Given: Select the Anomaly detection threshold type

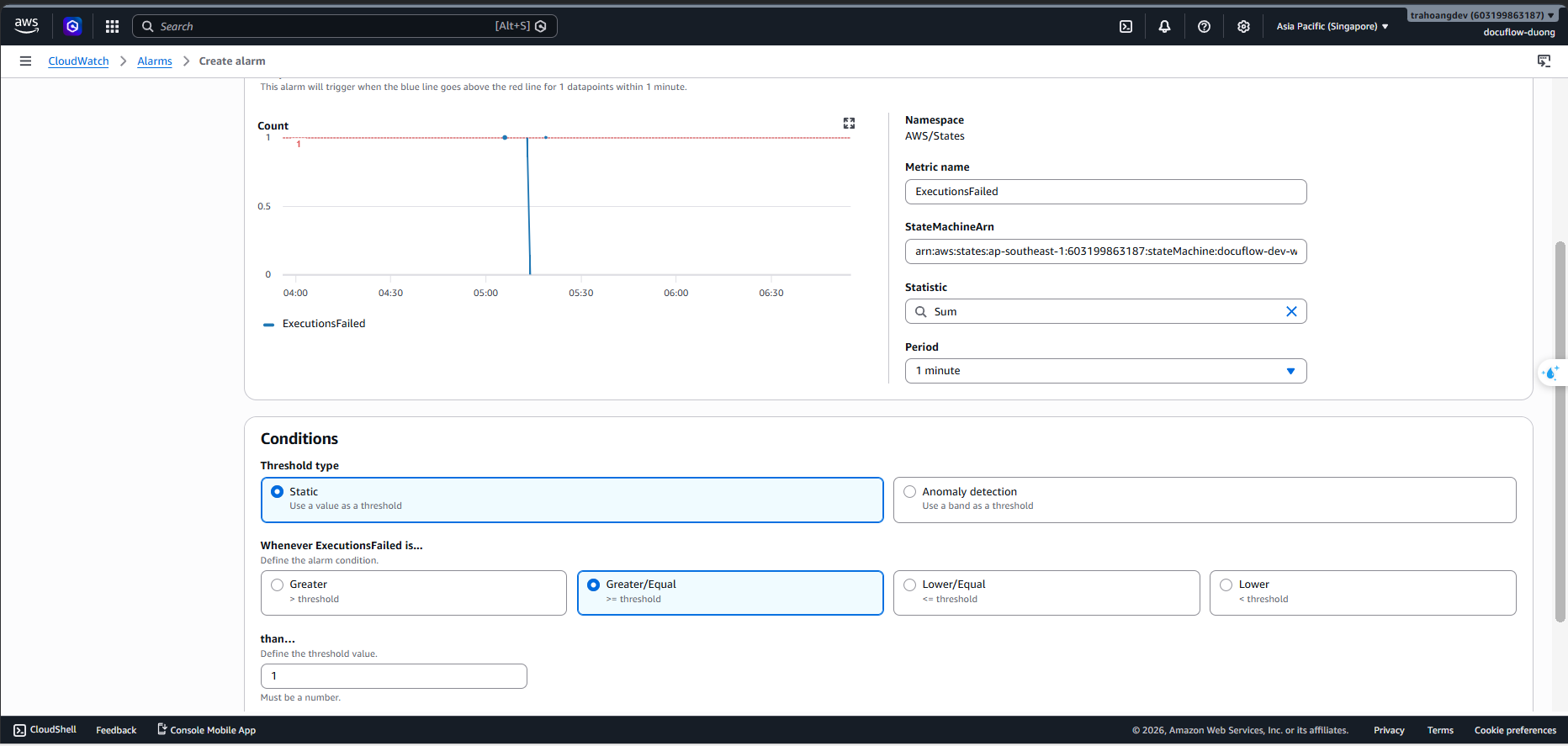Looking at the screenshot, I should click(1205, 500).
